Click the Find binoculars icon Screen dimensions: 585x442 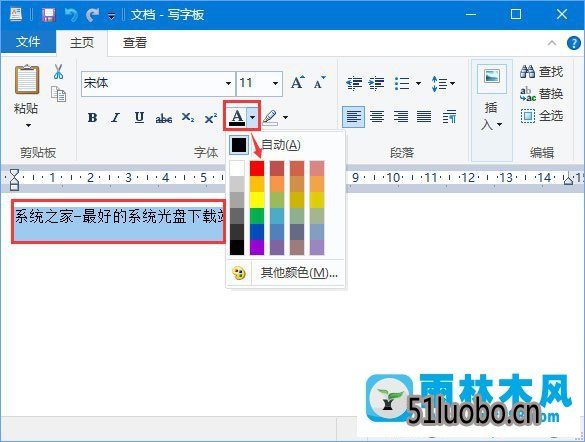tap(527, 71)
